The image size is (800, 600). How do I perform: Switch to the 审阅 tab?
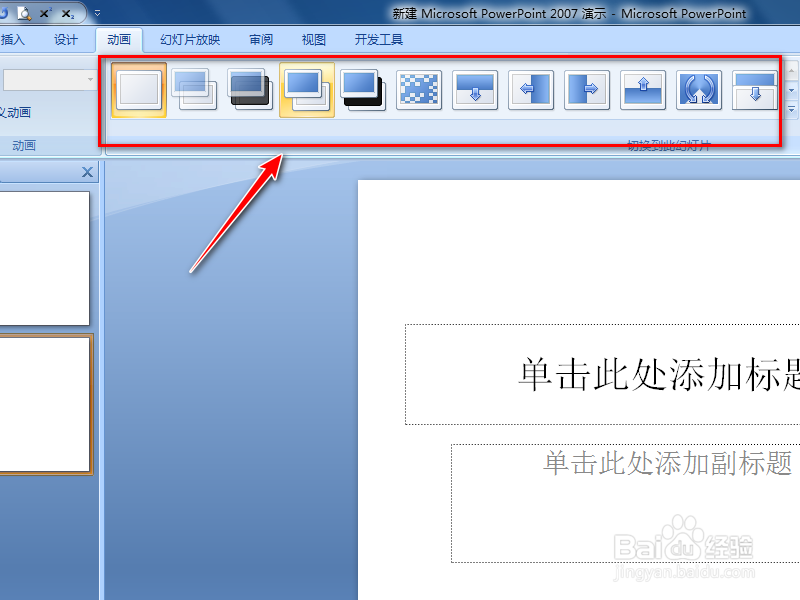click(x=261, y=39)
